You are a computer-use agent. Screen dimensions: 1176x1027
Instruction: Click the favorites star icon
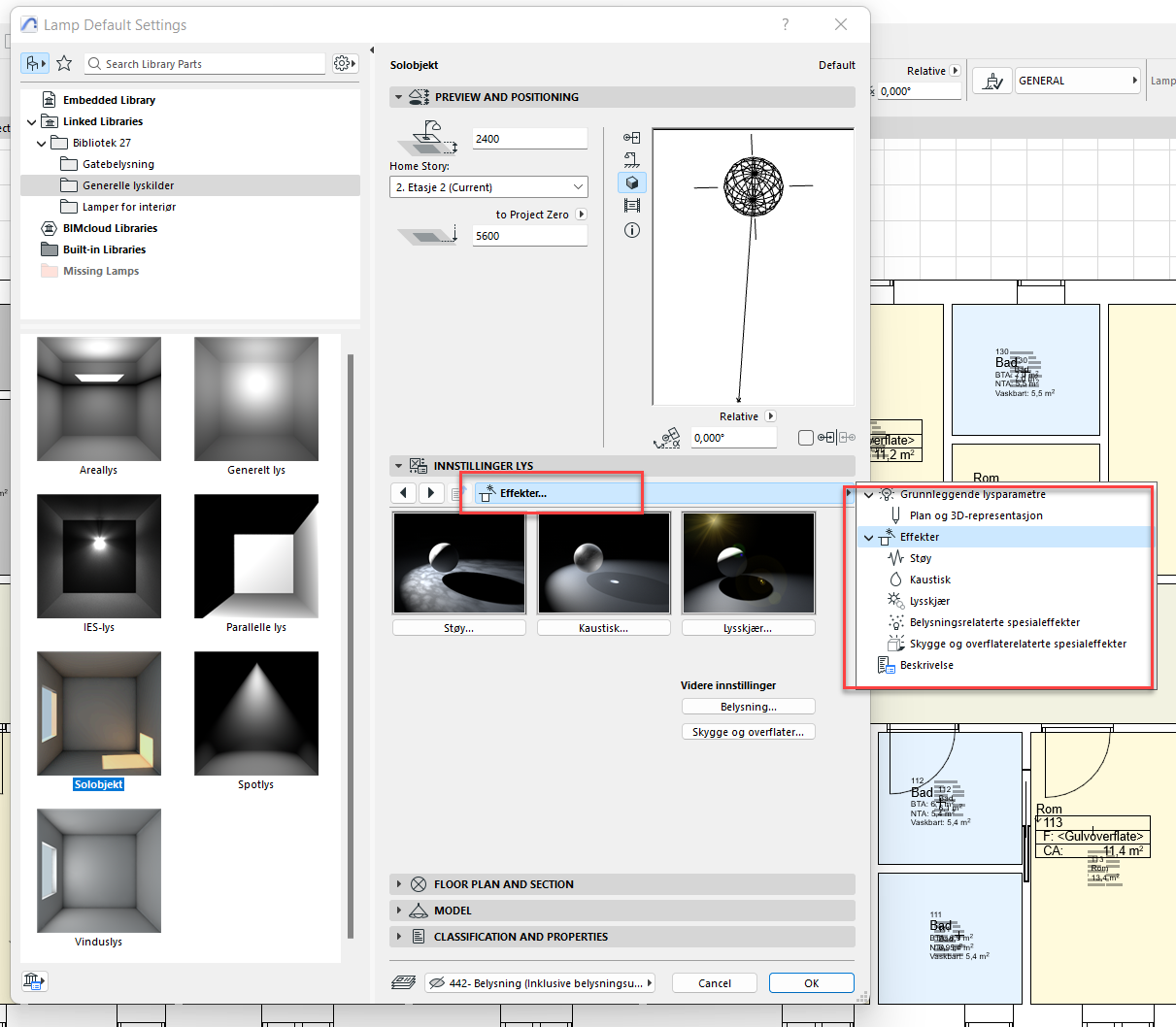(x=64, y=63)
